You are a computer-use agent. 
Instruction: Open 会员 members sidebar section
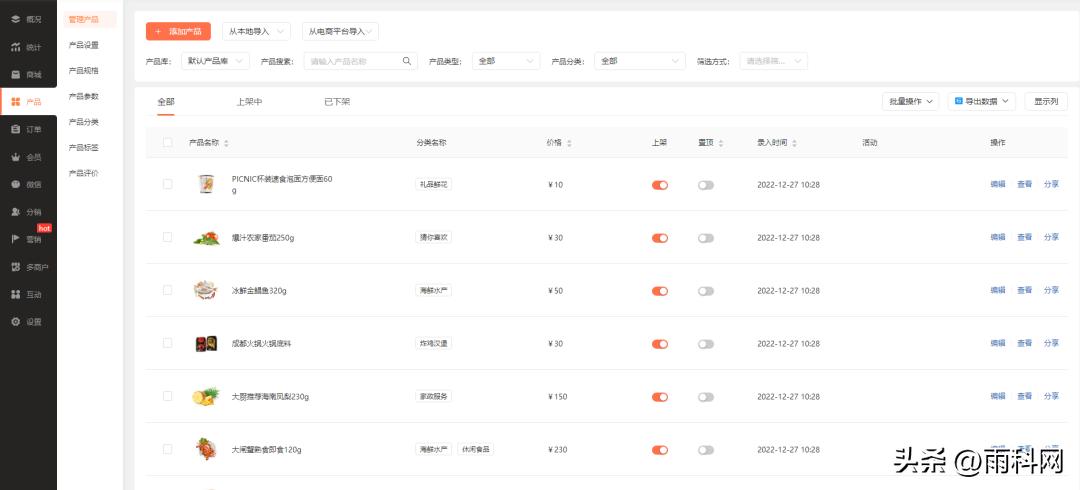pyautogui.click(x=28, y=157)
